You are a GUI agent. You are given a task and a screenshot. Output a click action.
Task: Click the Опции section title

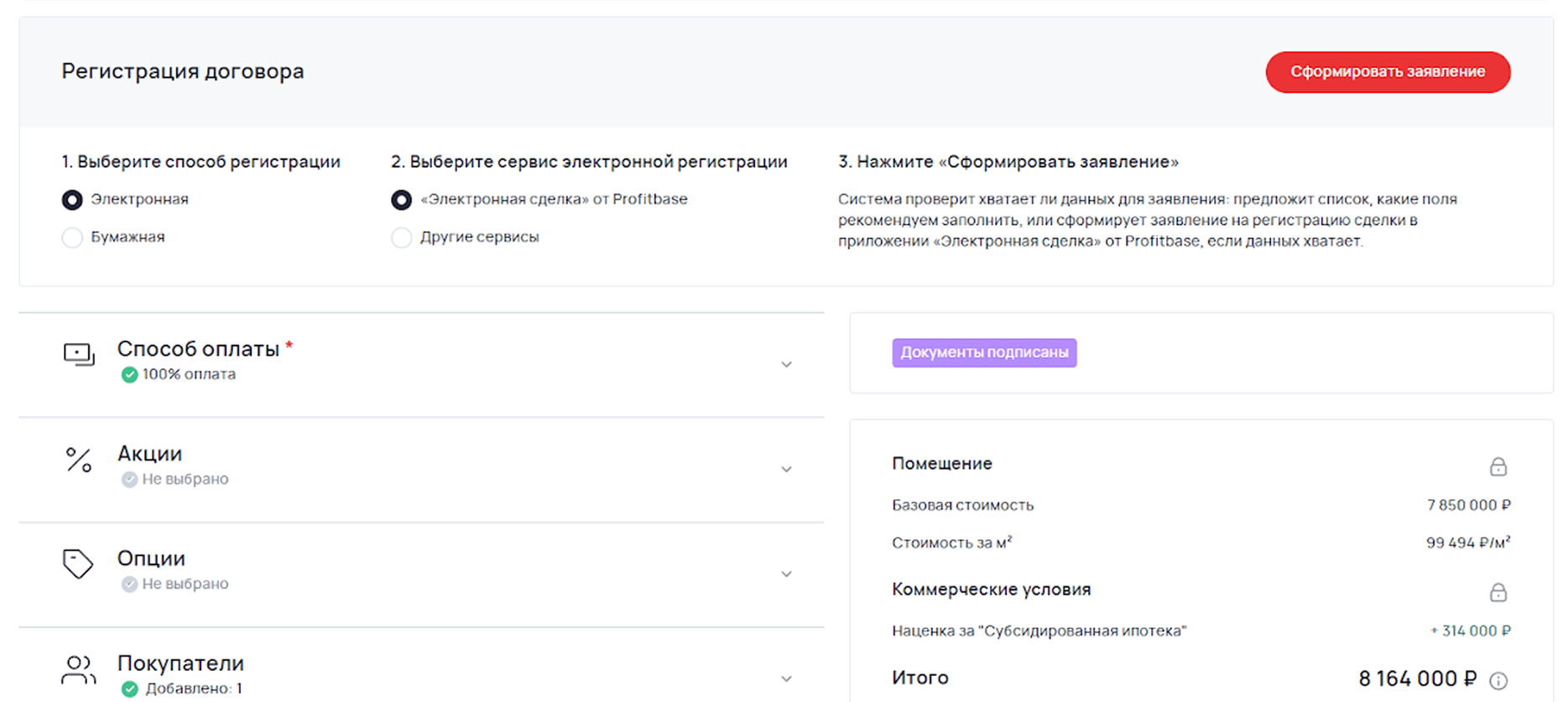coord(151,559)
